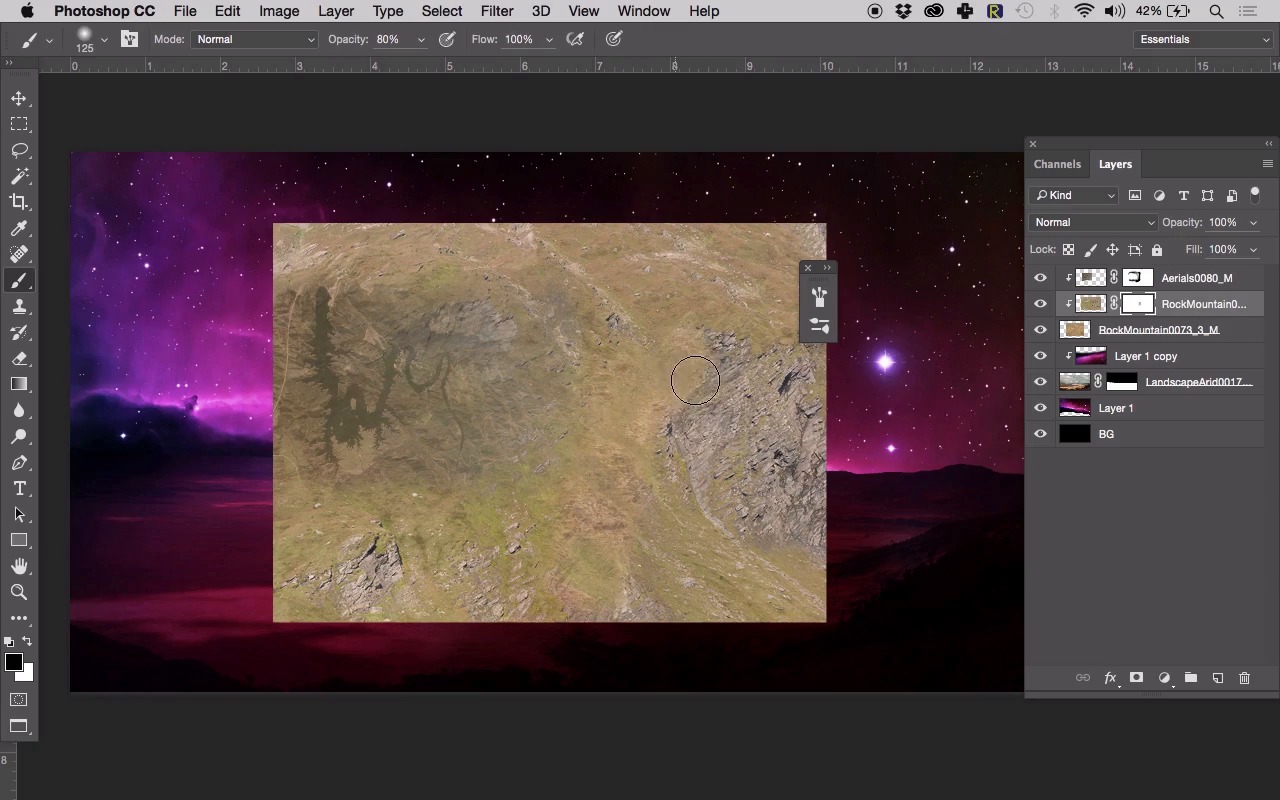The image size is (1280, 800).
Task: Open the brush Mode dropdown
Action: coord(255,39)
